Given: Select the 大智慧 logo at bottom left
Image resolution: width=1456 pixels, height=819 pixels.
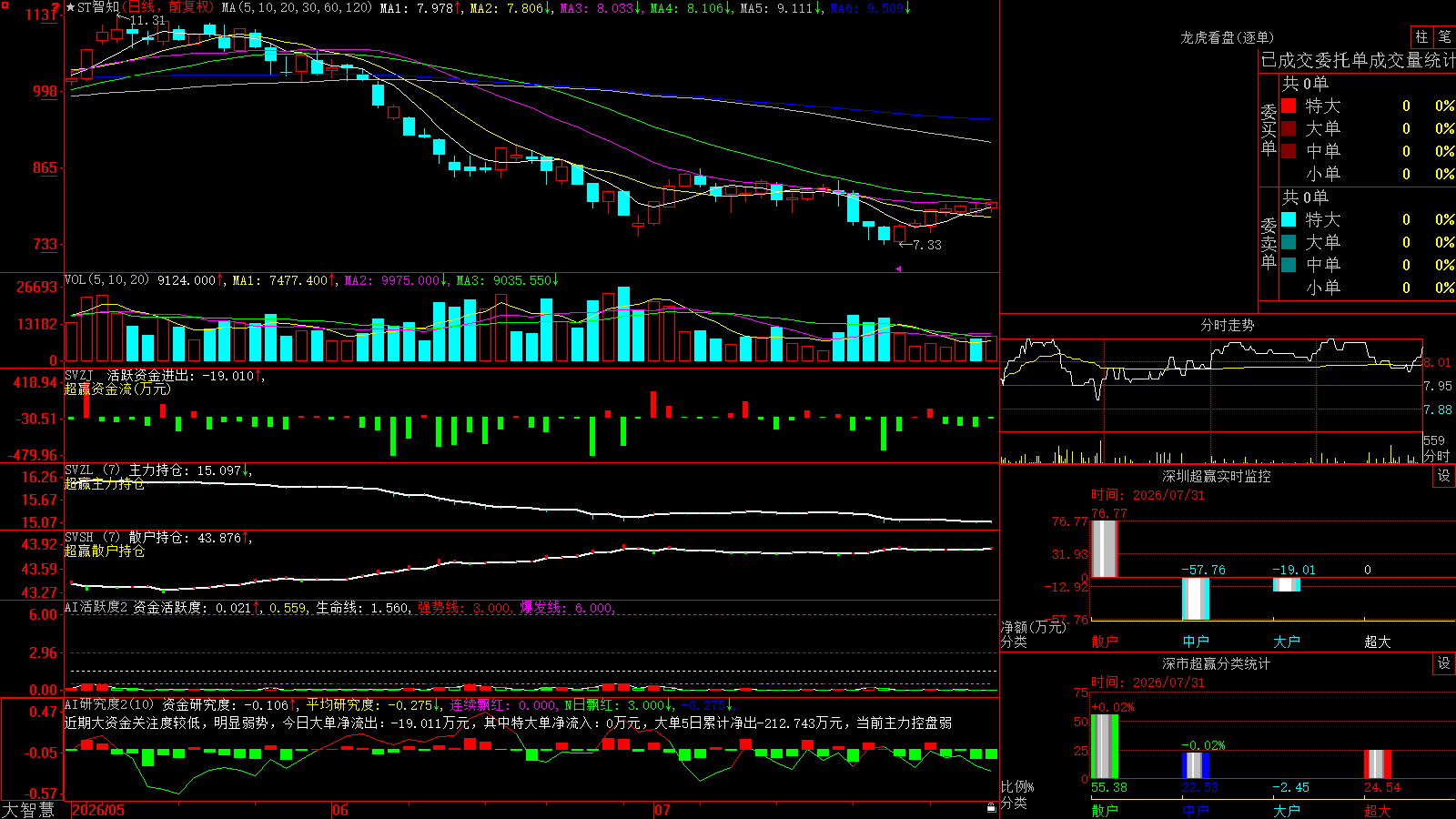Looking at the screenshot, I should point(28,810).
